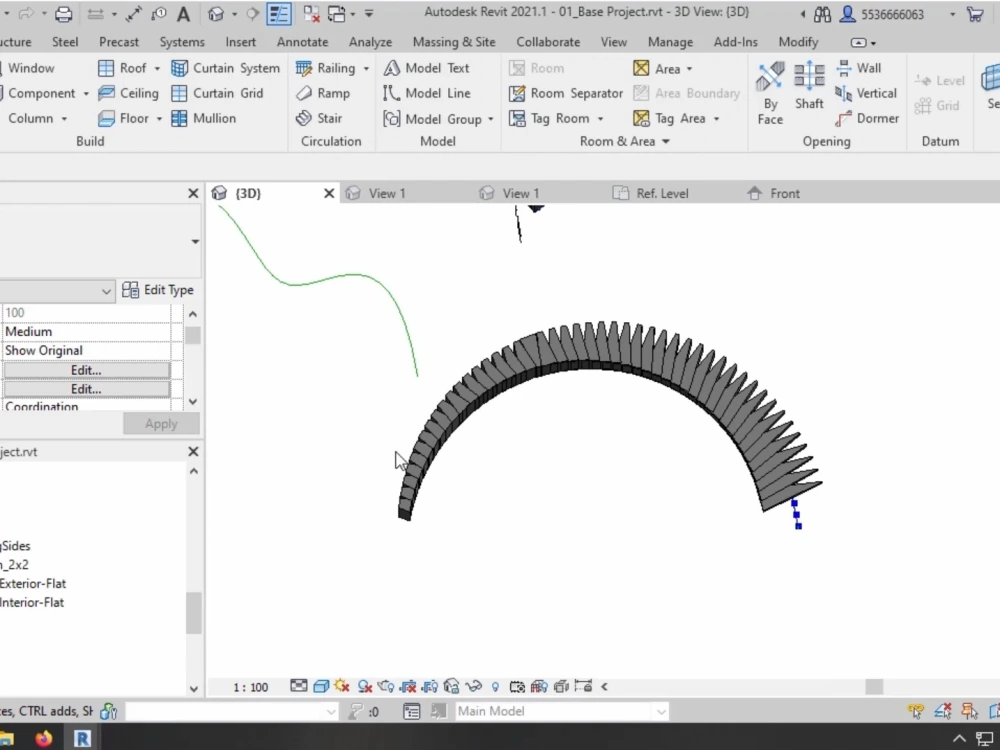Open the Floor dropdown arrow

159,119
